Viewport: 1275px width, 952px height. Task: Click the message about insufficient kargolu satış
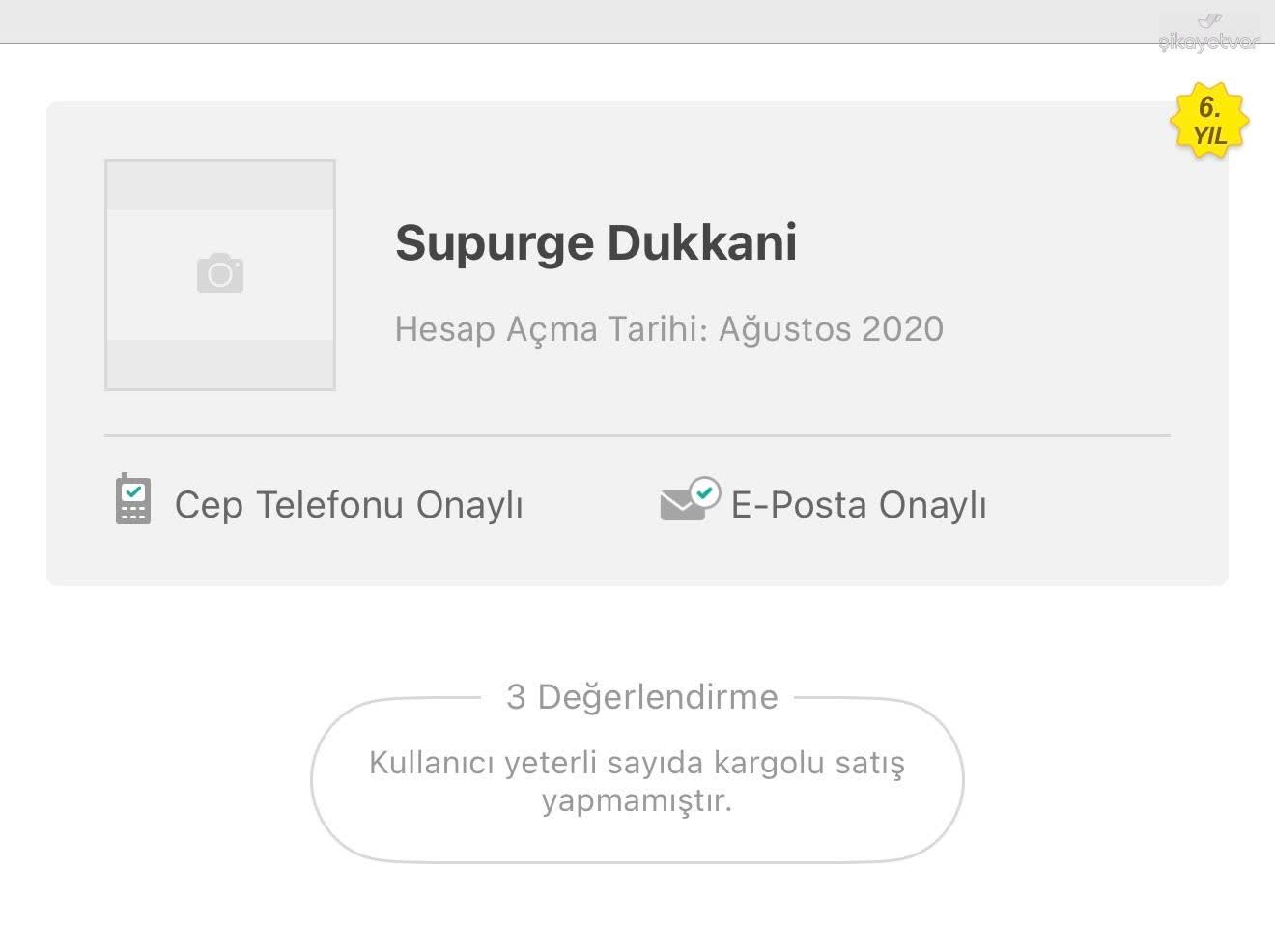click(637, 781)
